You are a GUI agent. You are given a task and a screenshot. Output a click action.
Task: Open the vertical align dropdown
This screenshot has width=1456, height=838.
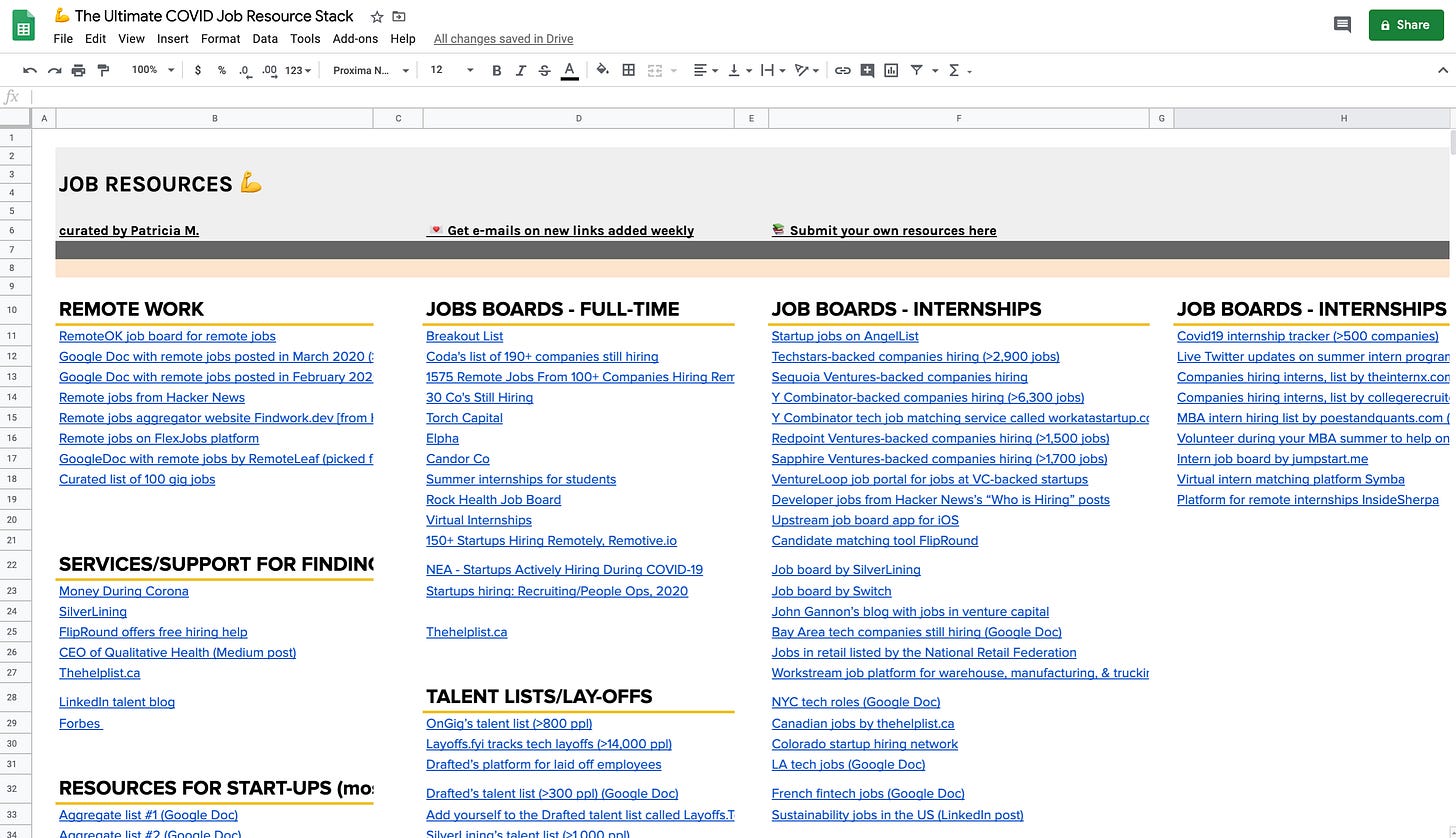[740, 70]
